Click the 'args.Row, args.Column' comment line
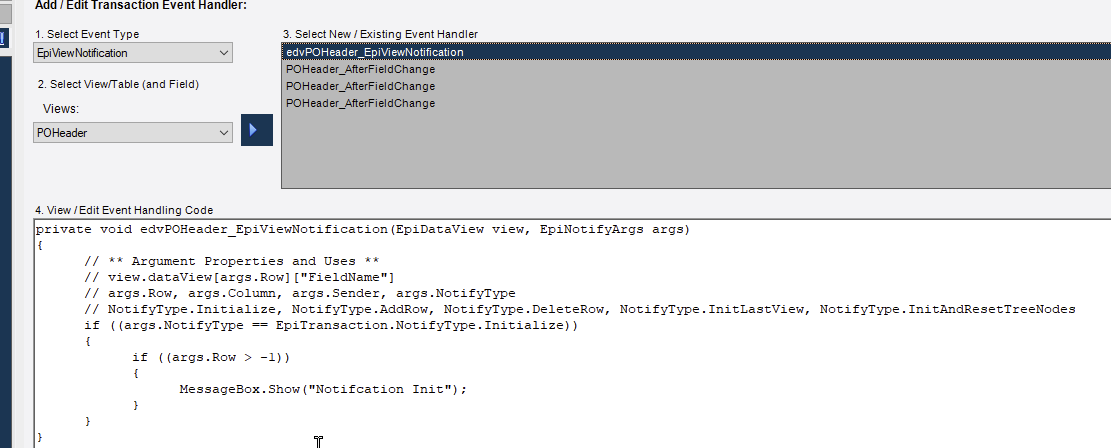Viewport: 1111px width, 448px height. coord(299,293)
